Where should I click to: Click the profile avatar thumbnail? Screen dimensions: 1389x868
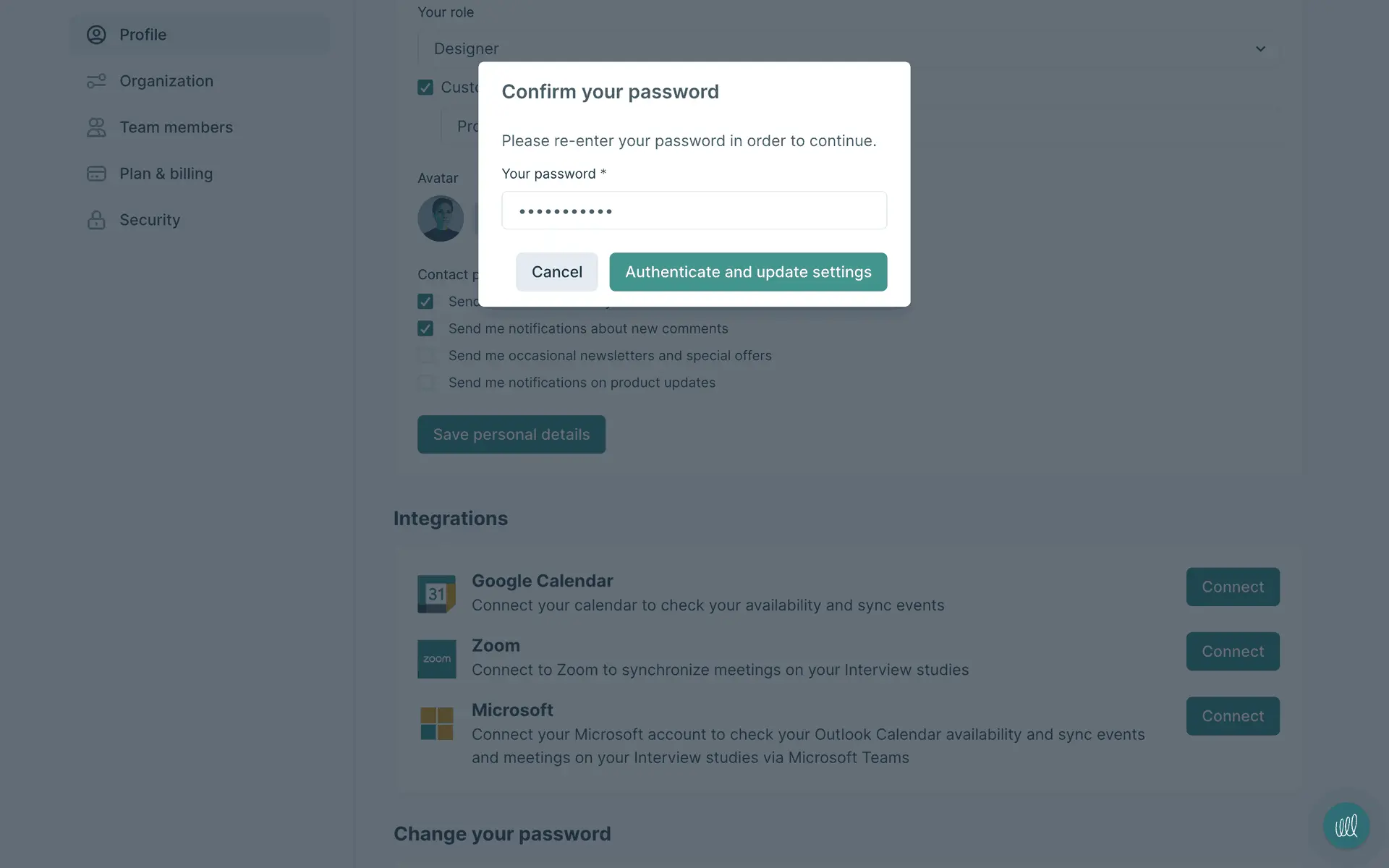tap(441, 218)
